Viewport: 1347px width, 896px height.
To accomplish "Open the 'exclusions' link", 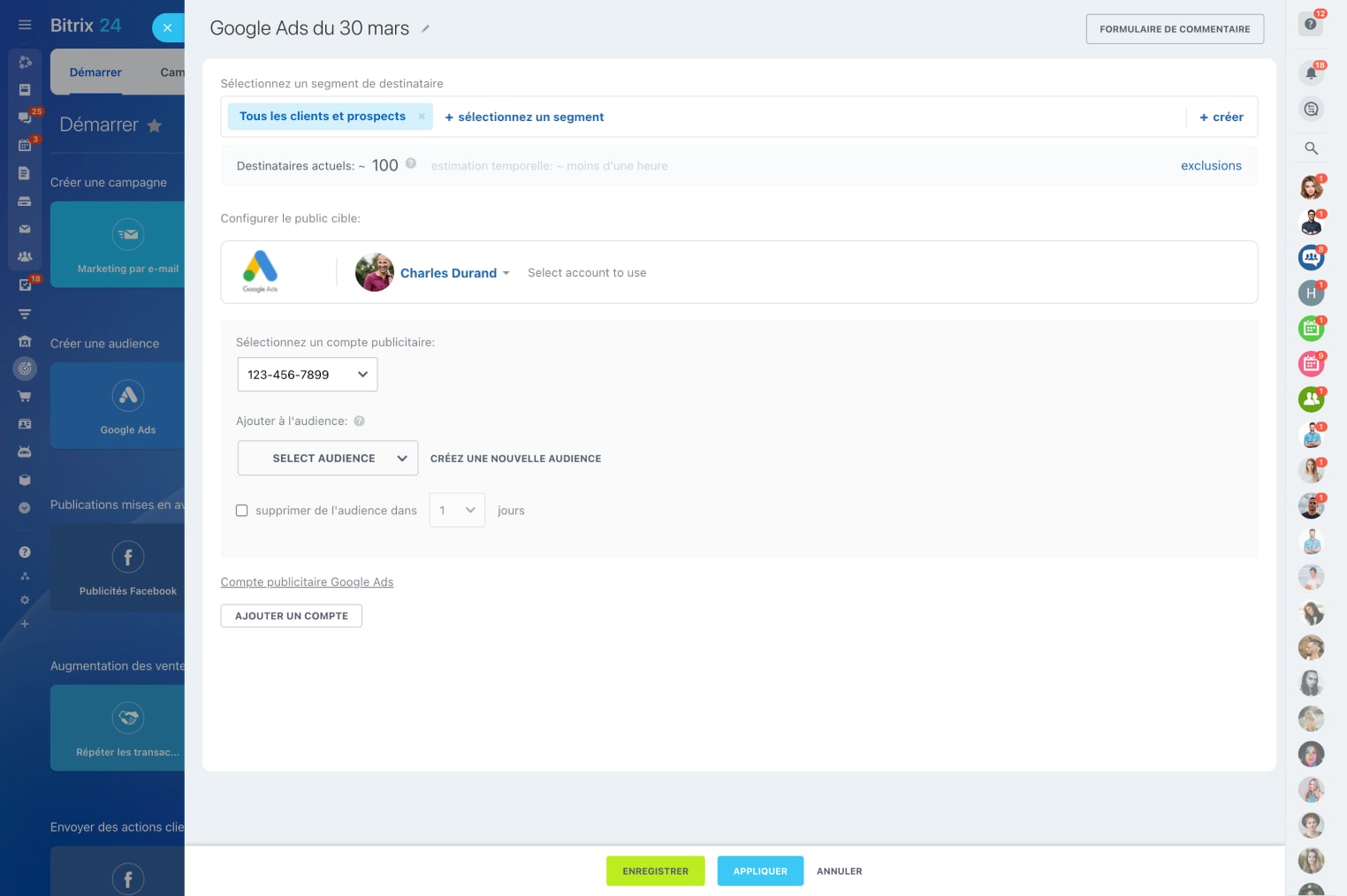I will (x=1211, y=166).
